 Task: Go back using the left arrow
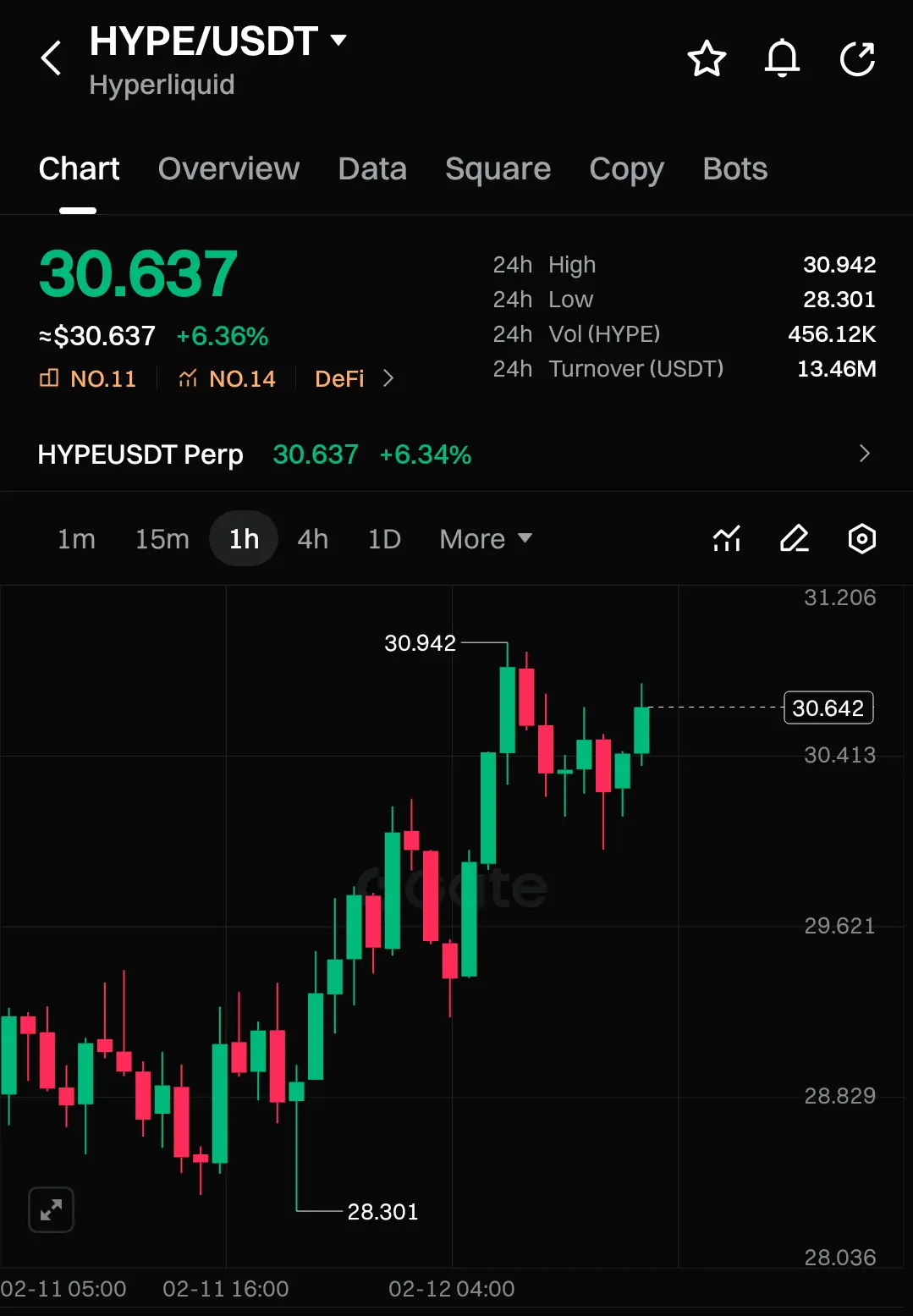coord(52,58)
